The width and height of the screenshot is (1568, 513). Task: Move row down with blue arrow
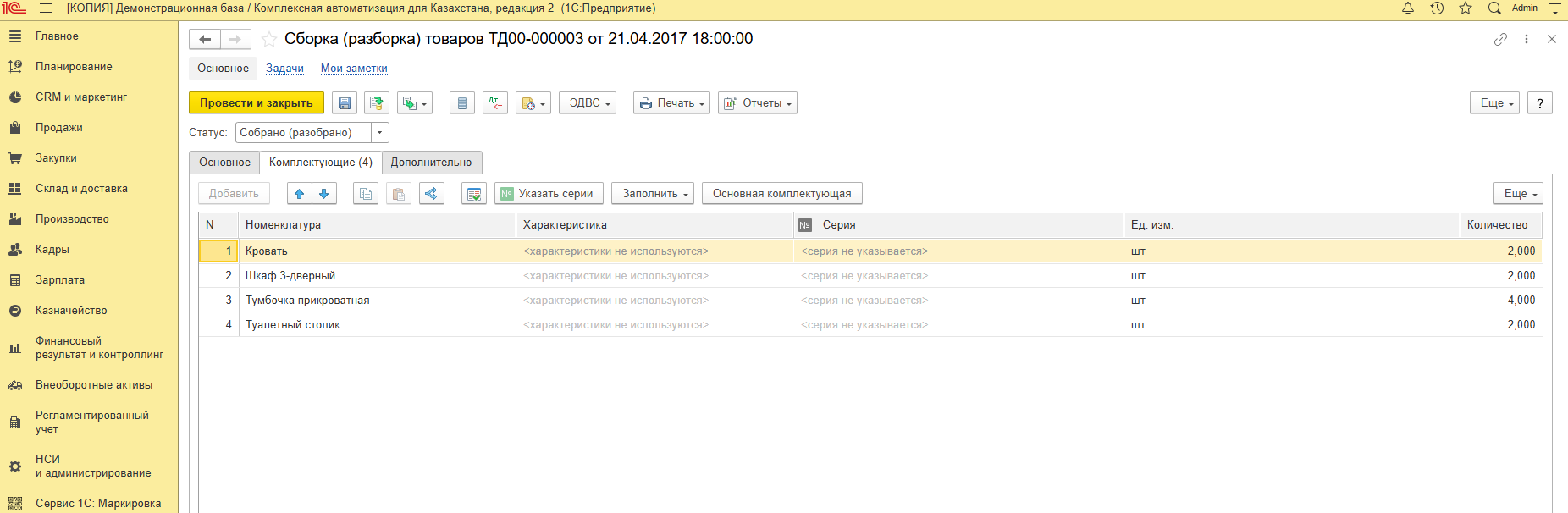coord(324,194)
